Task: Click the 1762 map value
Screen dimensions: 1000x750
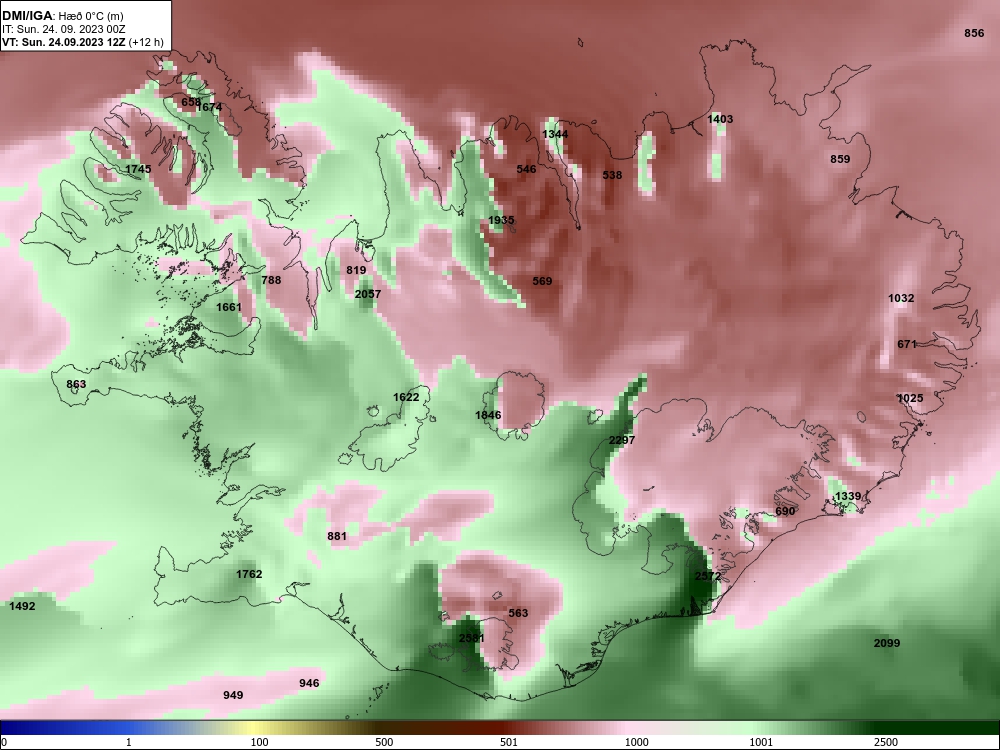Action: click(249, 574)
